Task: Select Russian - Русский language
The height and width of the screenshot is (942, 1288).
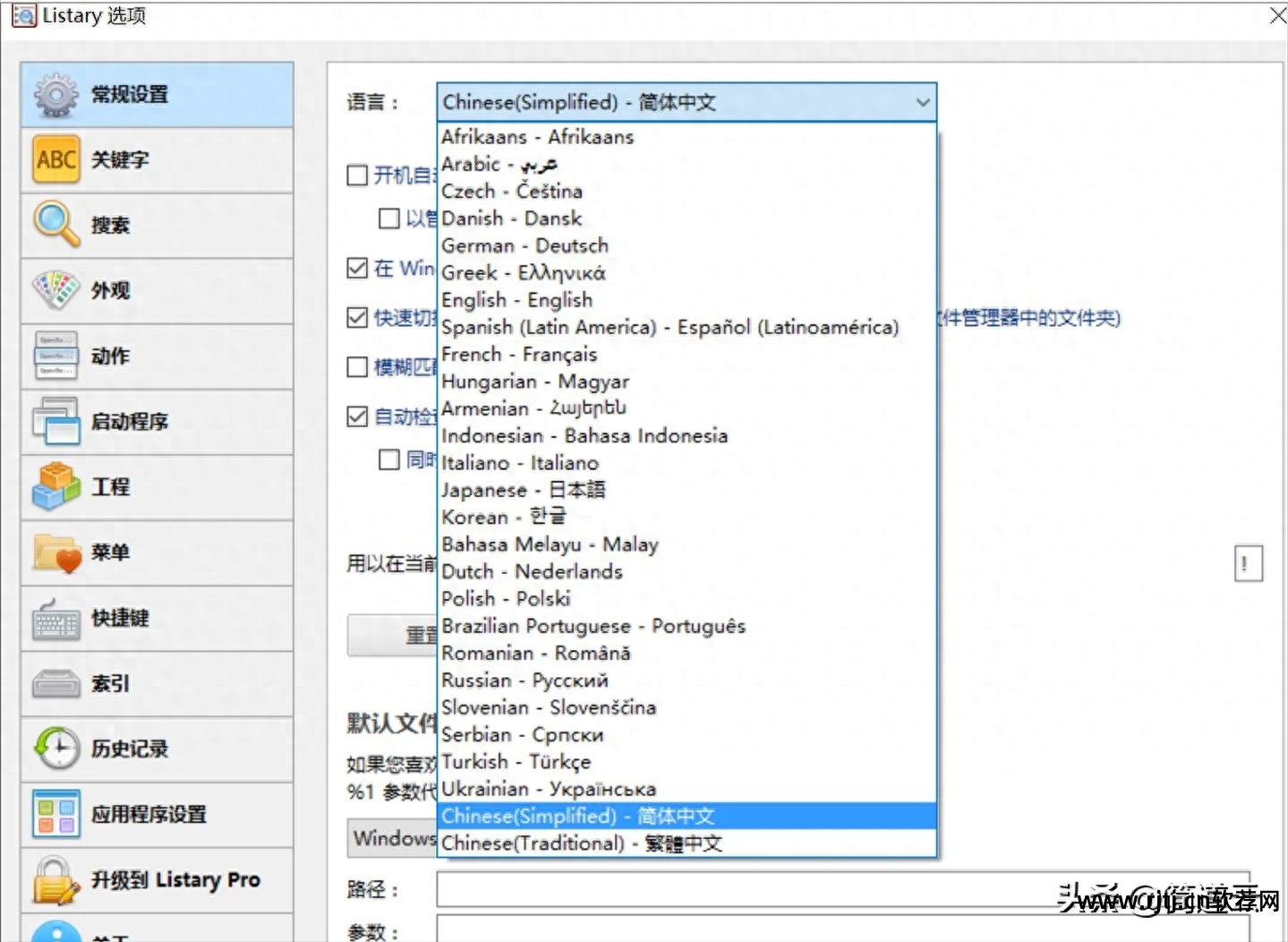Action: click(x=687, y=680)
